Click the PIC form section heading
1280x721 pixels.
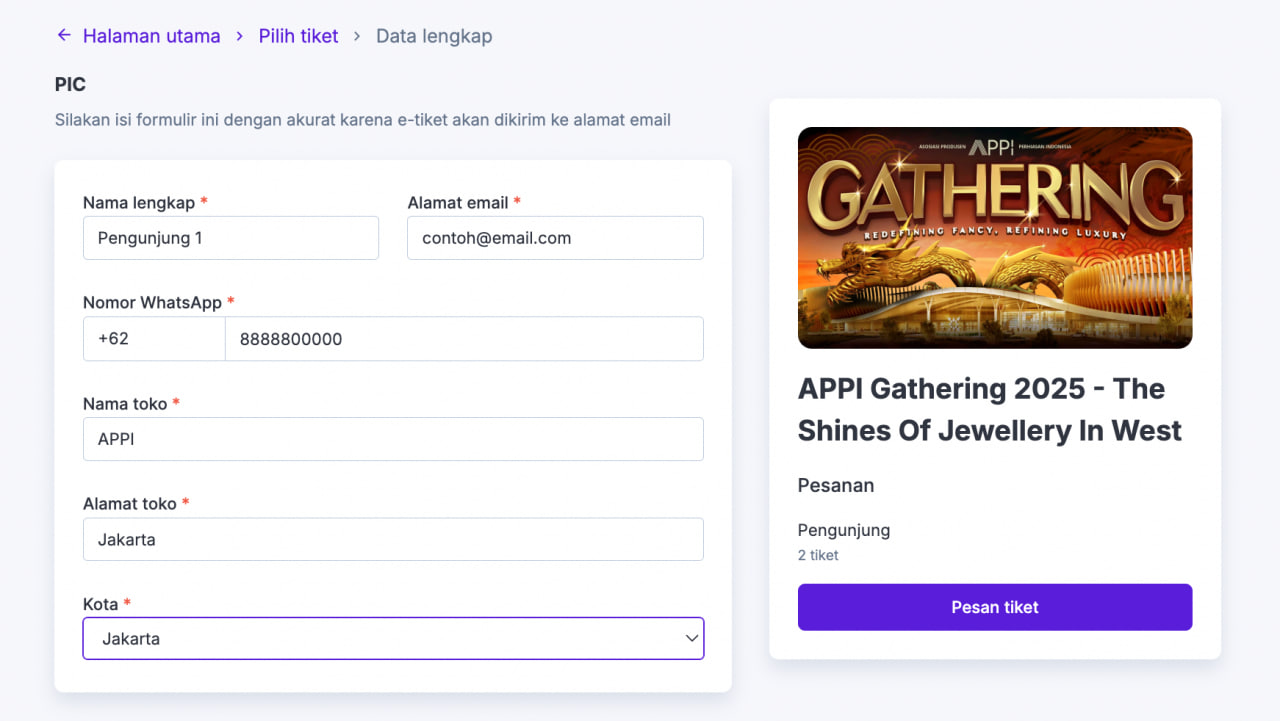pyautogui.click(x=70, y=85)
